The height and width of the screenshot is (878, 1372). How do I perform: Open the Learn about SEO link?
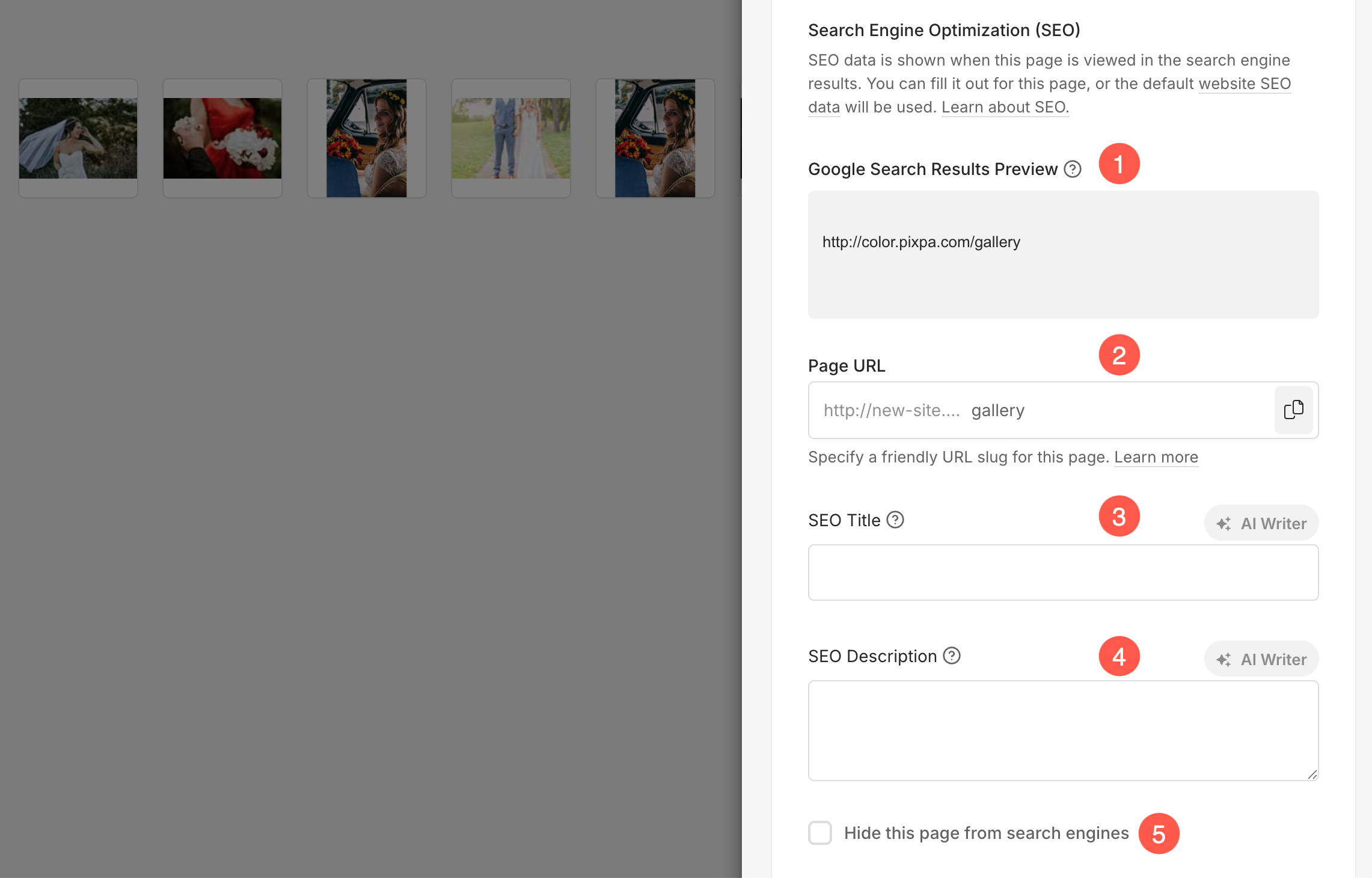[1005, 107]
